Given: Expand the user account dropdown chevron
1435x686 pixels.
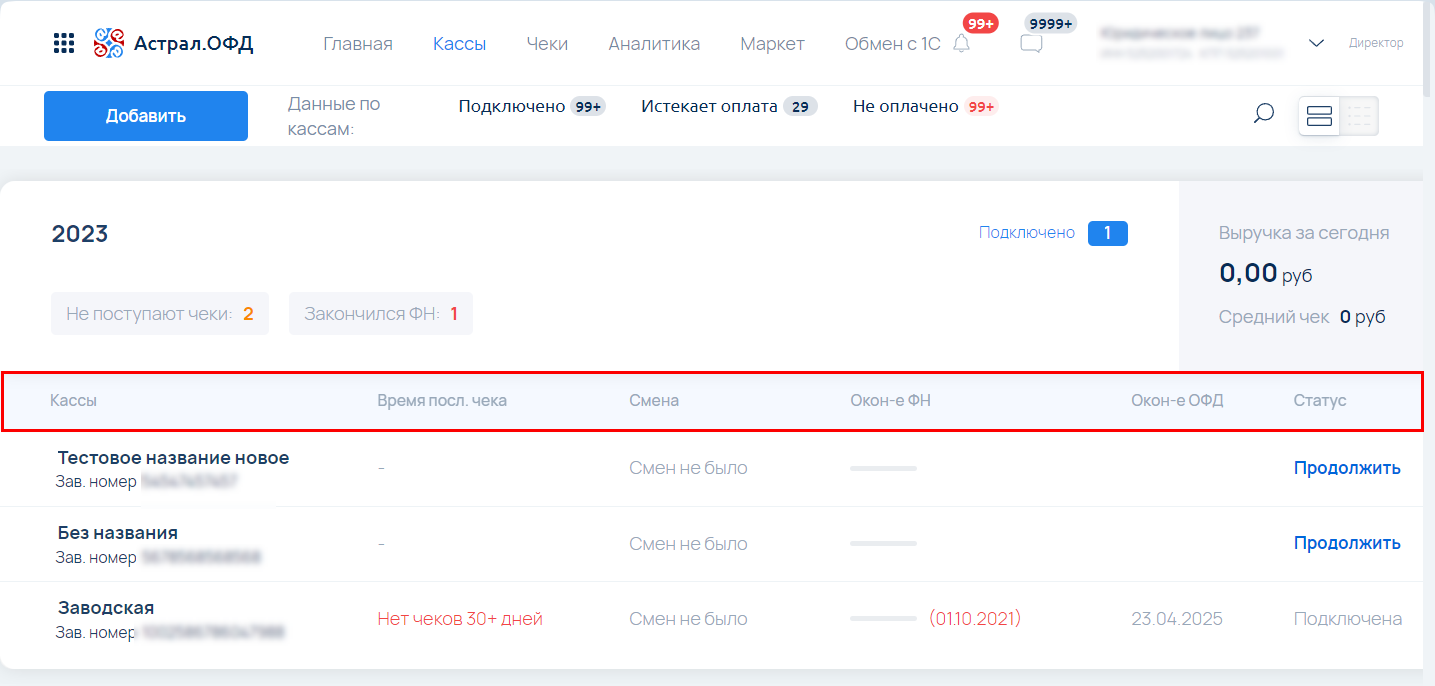Looking at the screenshot, I should [1316, 43].
